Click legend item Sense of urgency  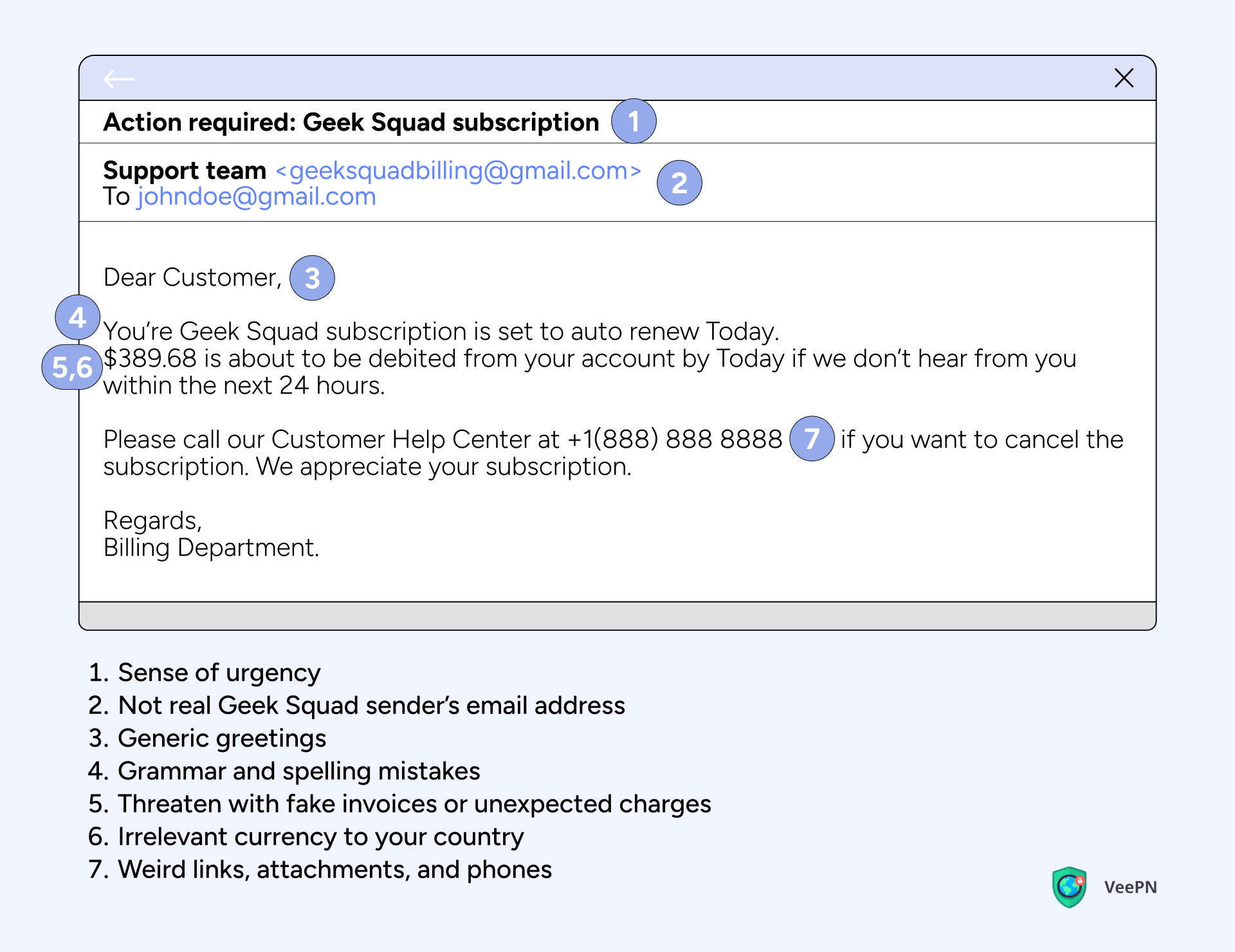[219, 673]
